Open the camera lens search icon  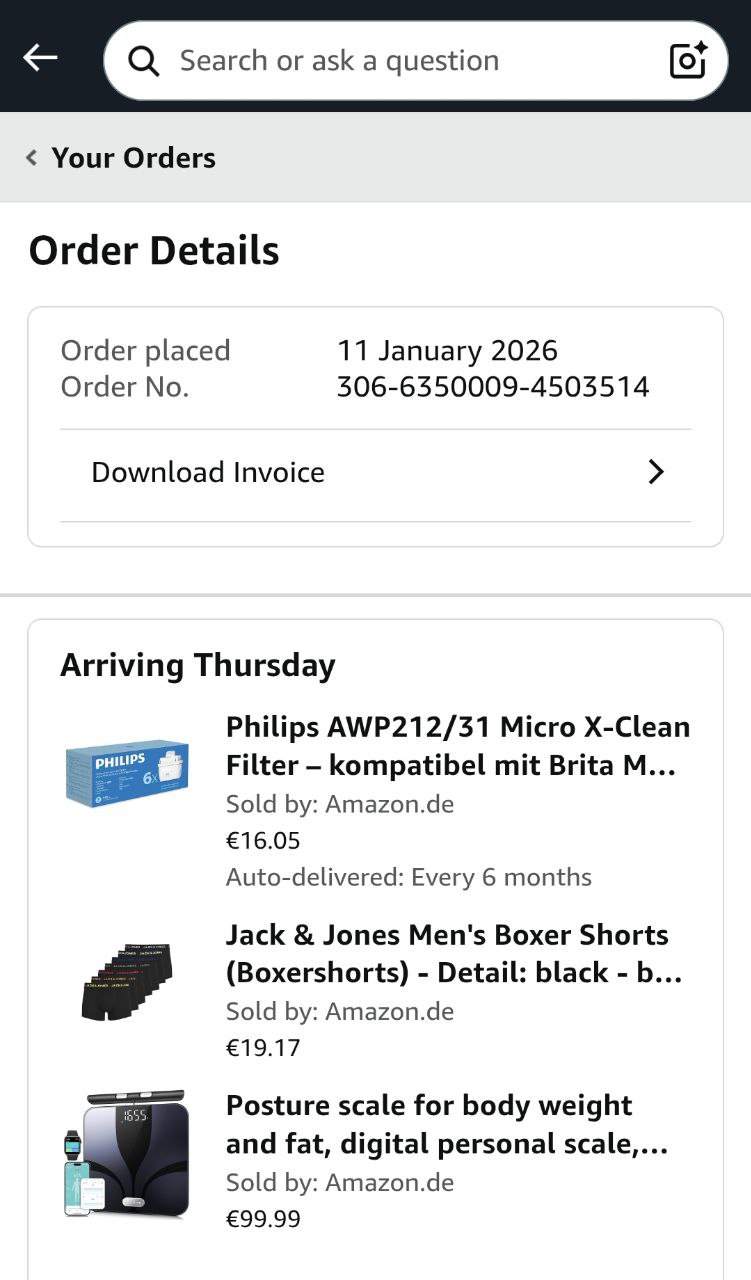point(688,60)
